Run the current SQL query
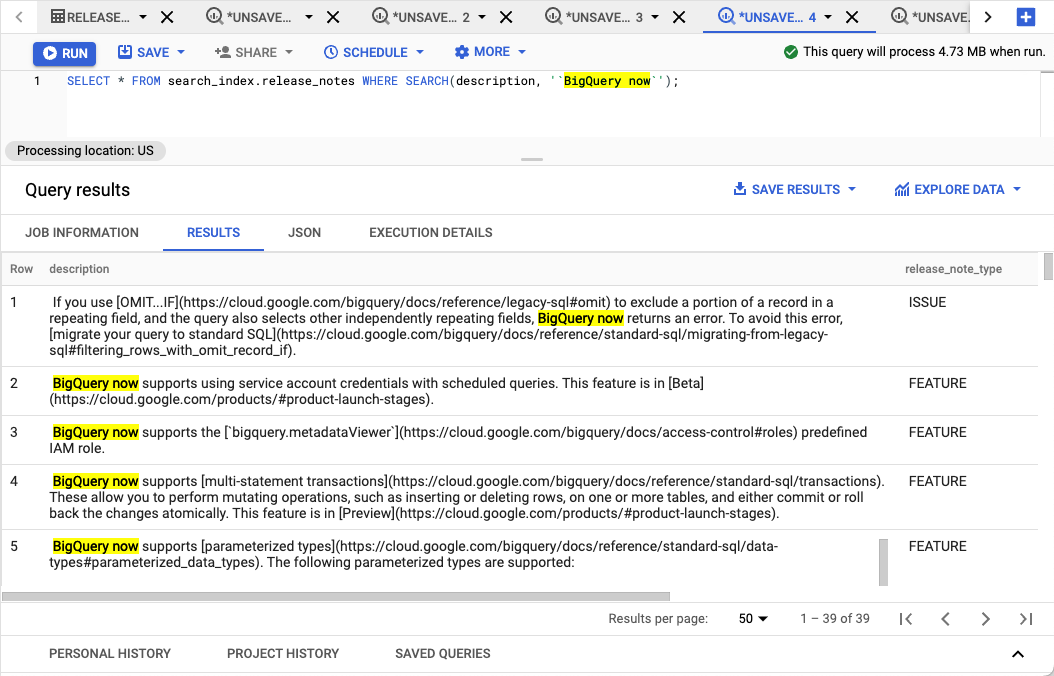The image size is (1054, 676). pos(63,52)
